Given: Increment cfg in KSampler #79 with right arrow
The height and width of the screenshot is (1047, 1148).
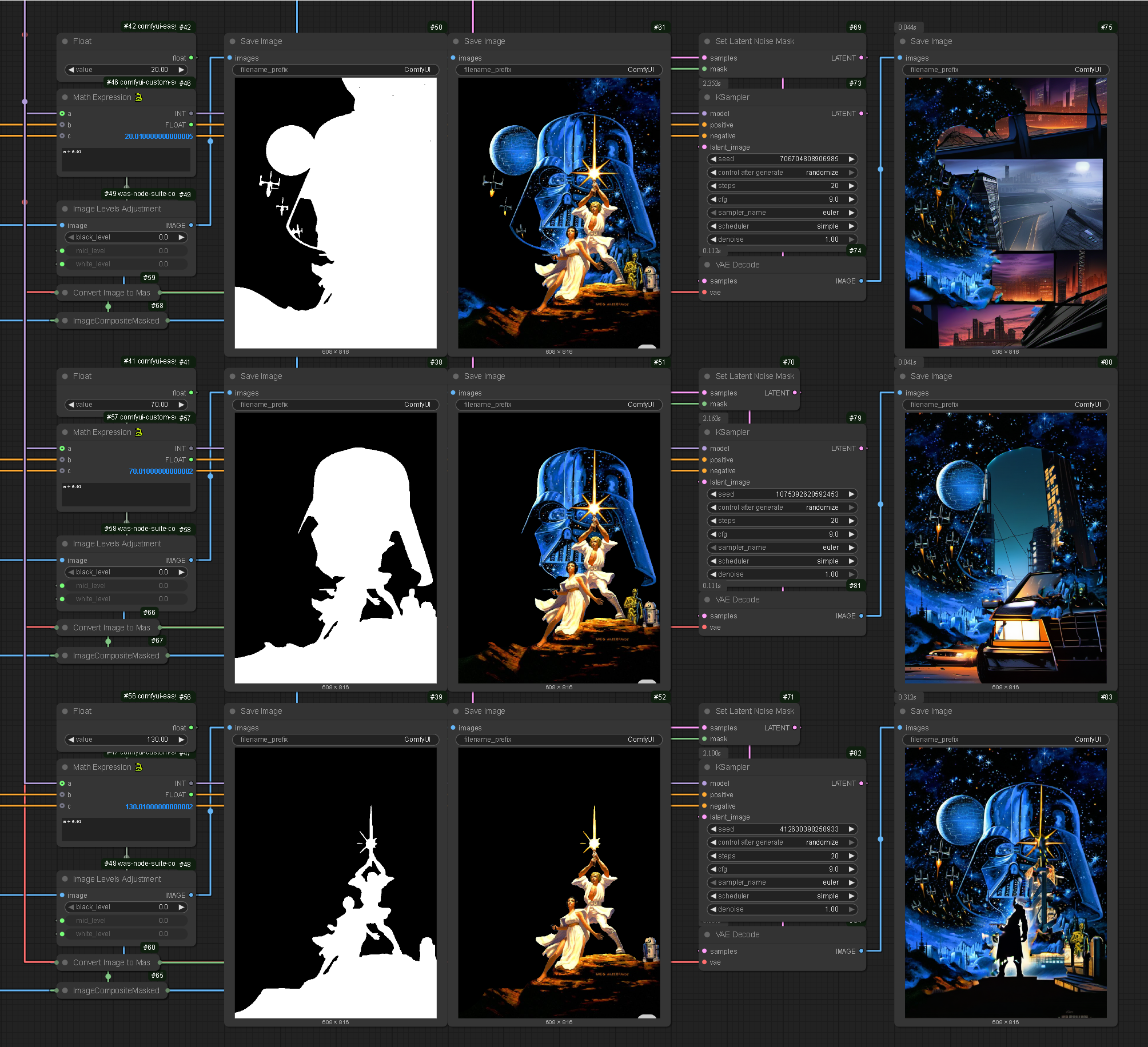Looking at the screenshot, I should tap(851, 534).
